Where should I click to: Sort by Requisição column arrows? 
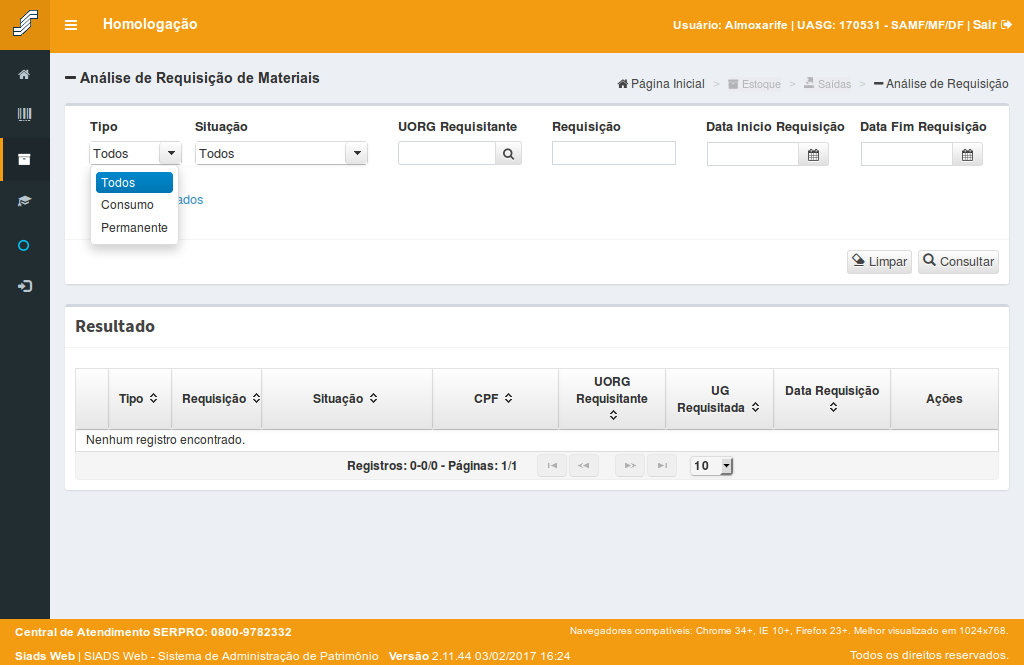pos(256,398)
